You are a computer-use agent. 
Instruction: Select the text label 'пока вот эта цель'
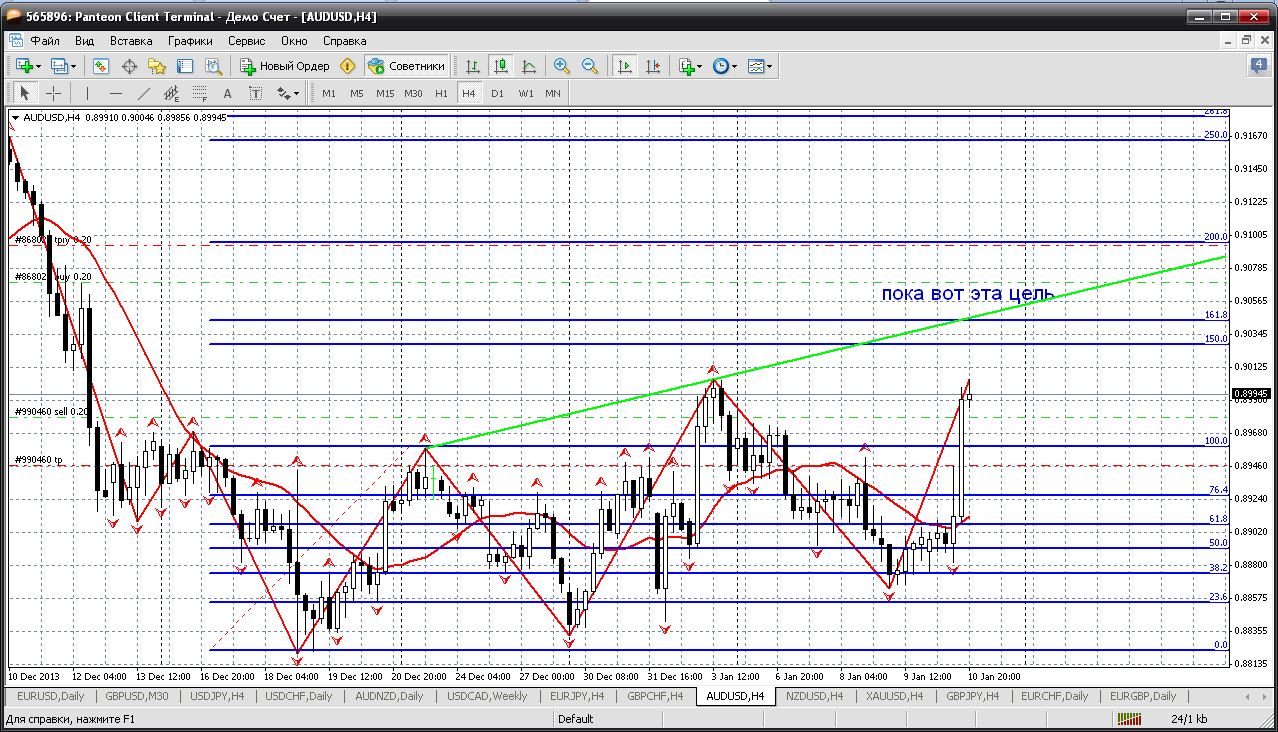pyautogui.click(x=967, y=294)
